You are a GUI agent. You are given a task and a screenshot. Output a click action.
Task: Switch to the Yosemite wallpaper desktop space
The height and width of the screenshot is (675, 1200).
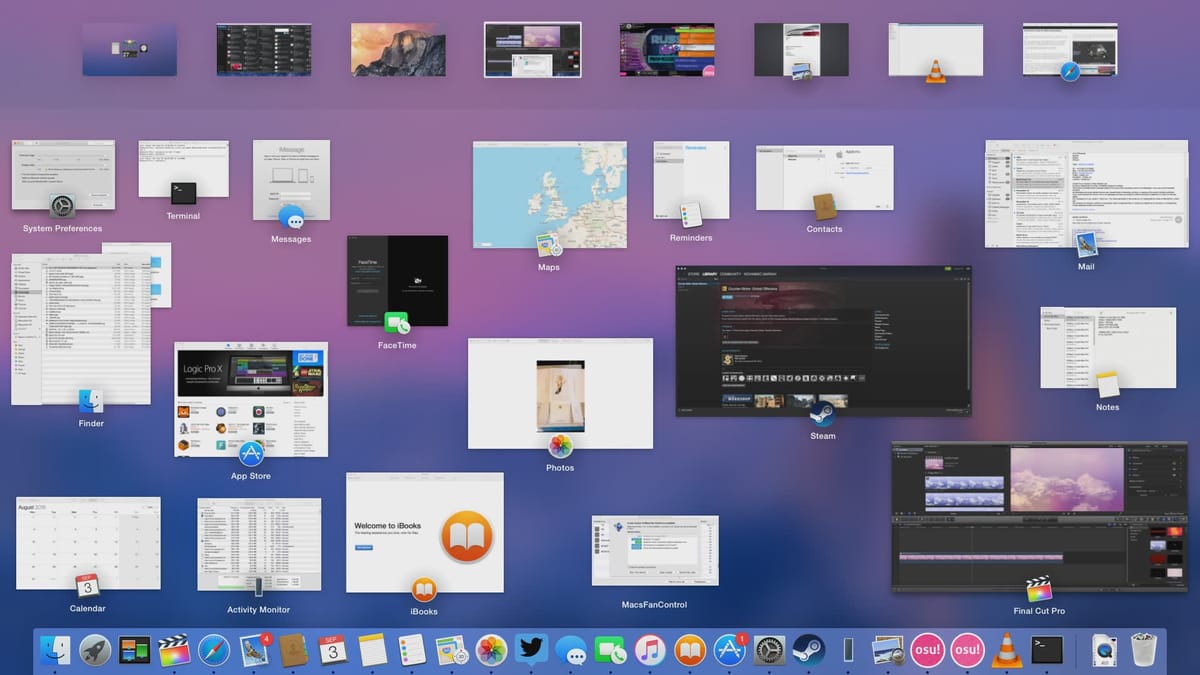pyautogui.click(x=398, y=50)
